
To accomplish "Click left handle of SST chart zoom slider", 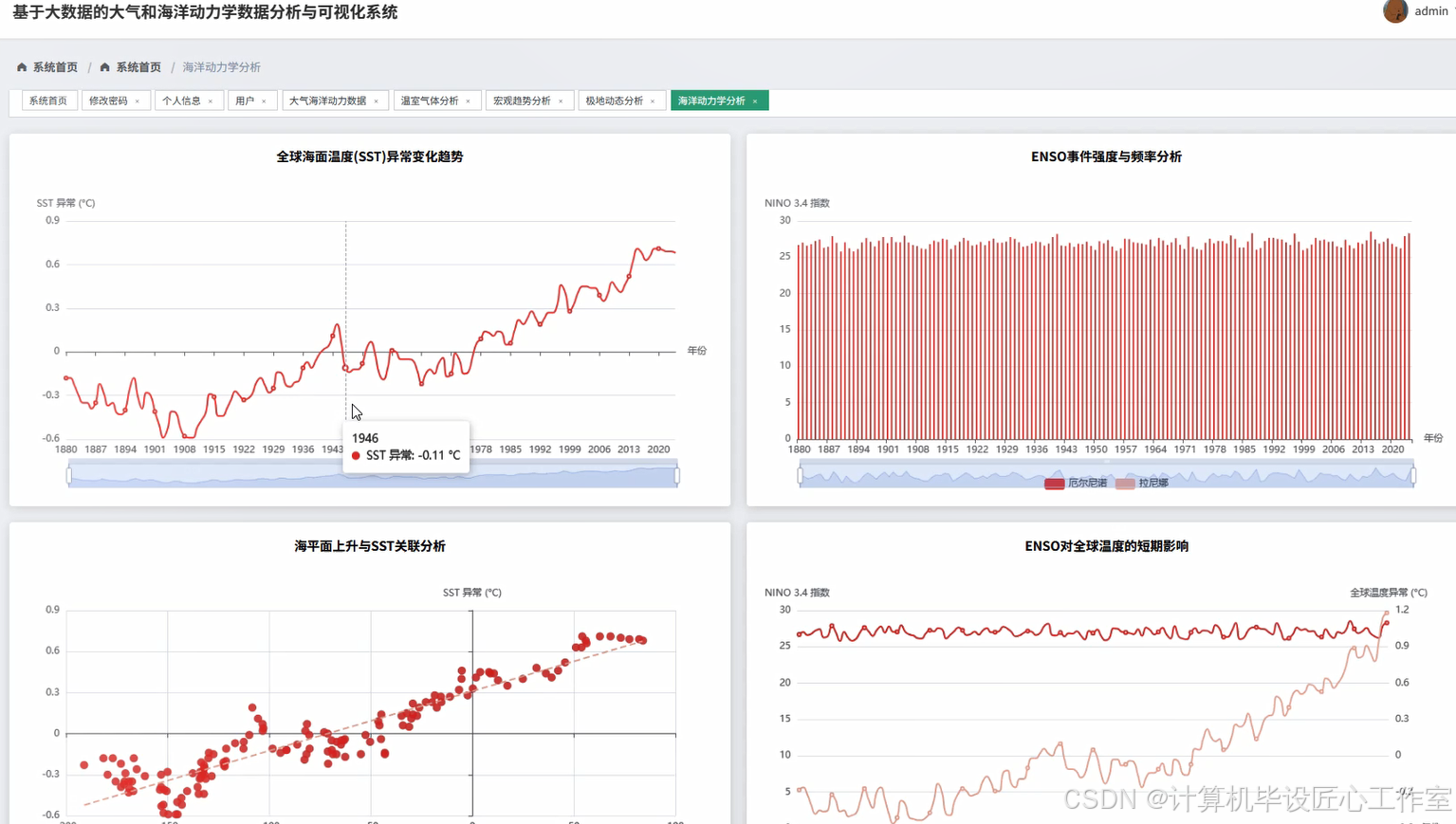I will pyautogui.click(x=69, y=475).
